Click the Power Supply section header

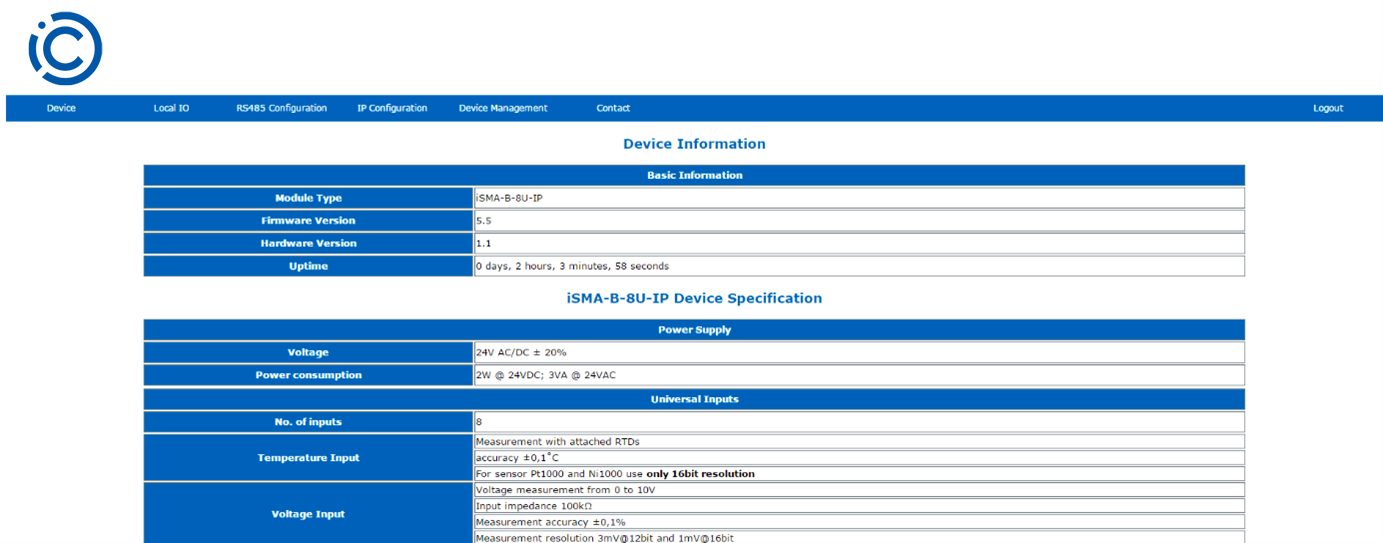(x=694, y=330)
